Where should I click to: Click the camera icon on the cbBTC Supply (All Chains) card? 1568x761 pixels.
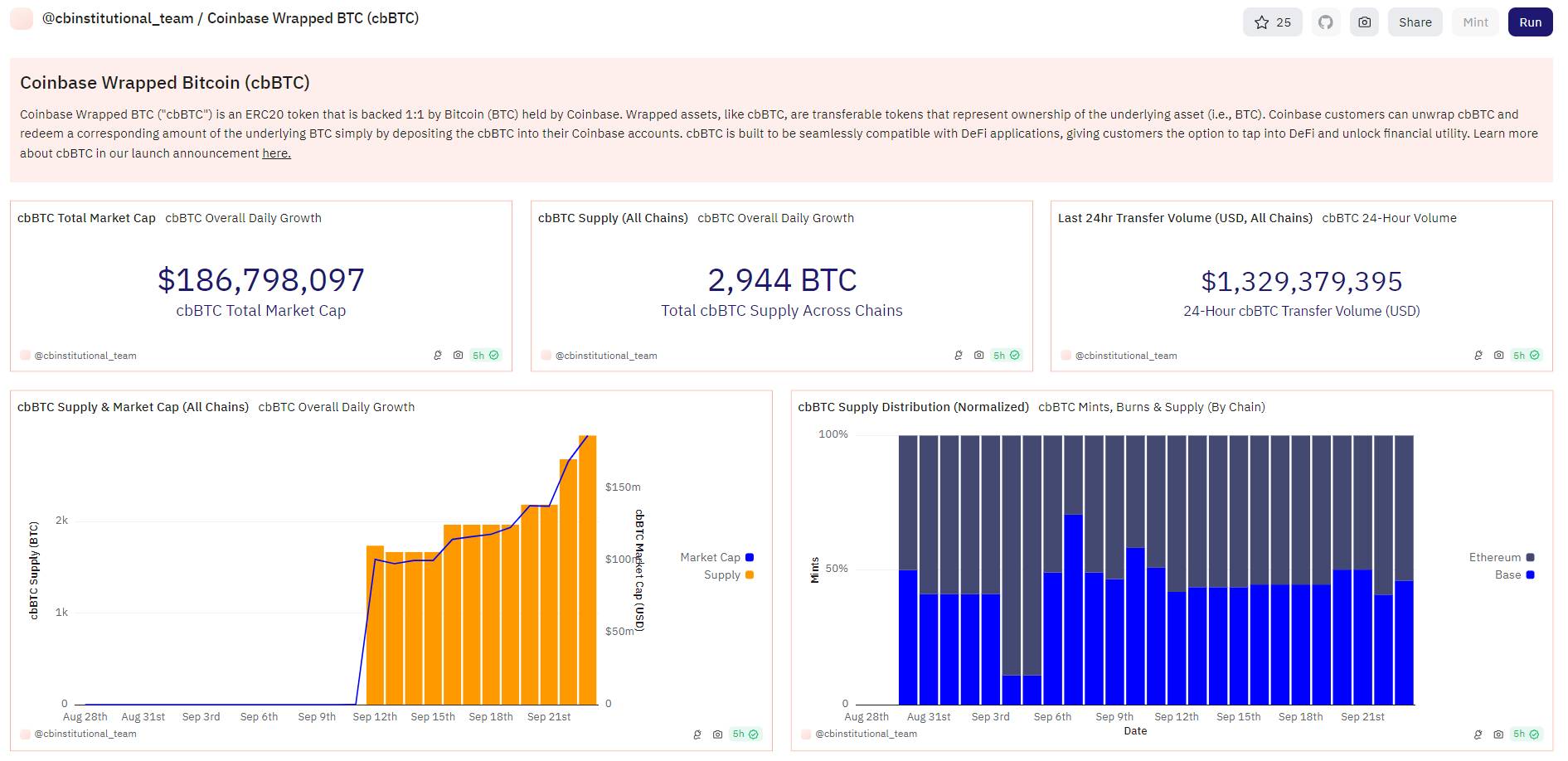click(978, 355)
